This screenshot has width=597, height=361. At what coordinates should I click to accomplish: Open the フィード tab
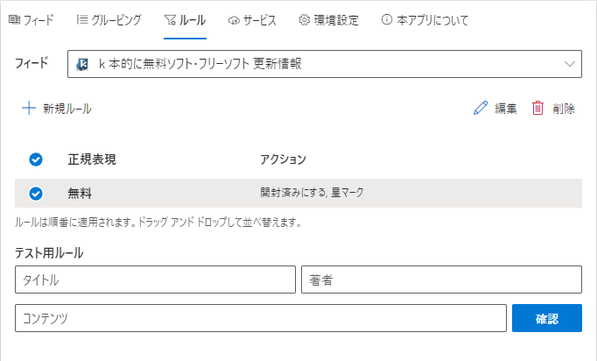click(x=31, y=20)
